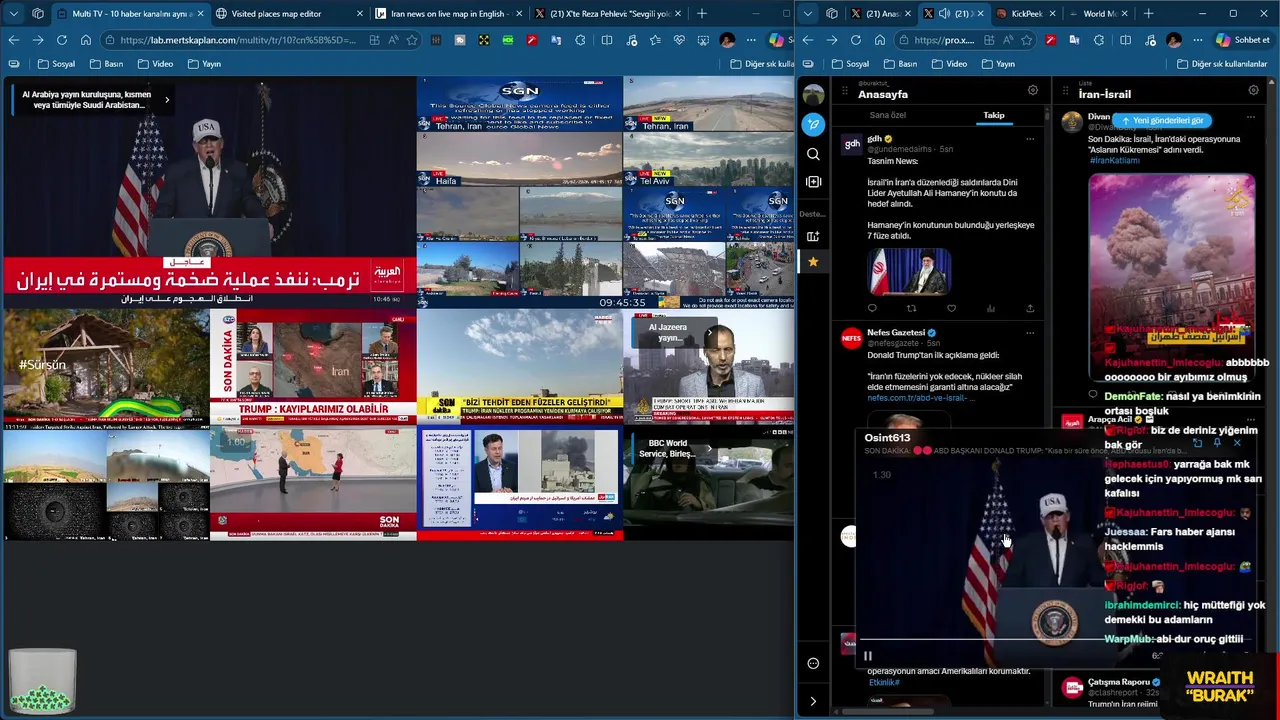Open the Workspaces icon in left browser tab bar
Viewport: 1280px width, 720px height.
(x=38, y=14)
